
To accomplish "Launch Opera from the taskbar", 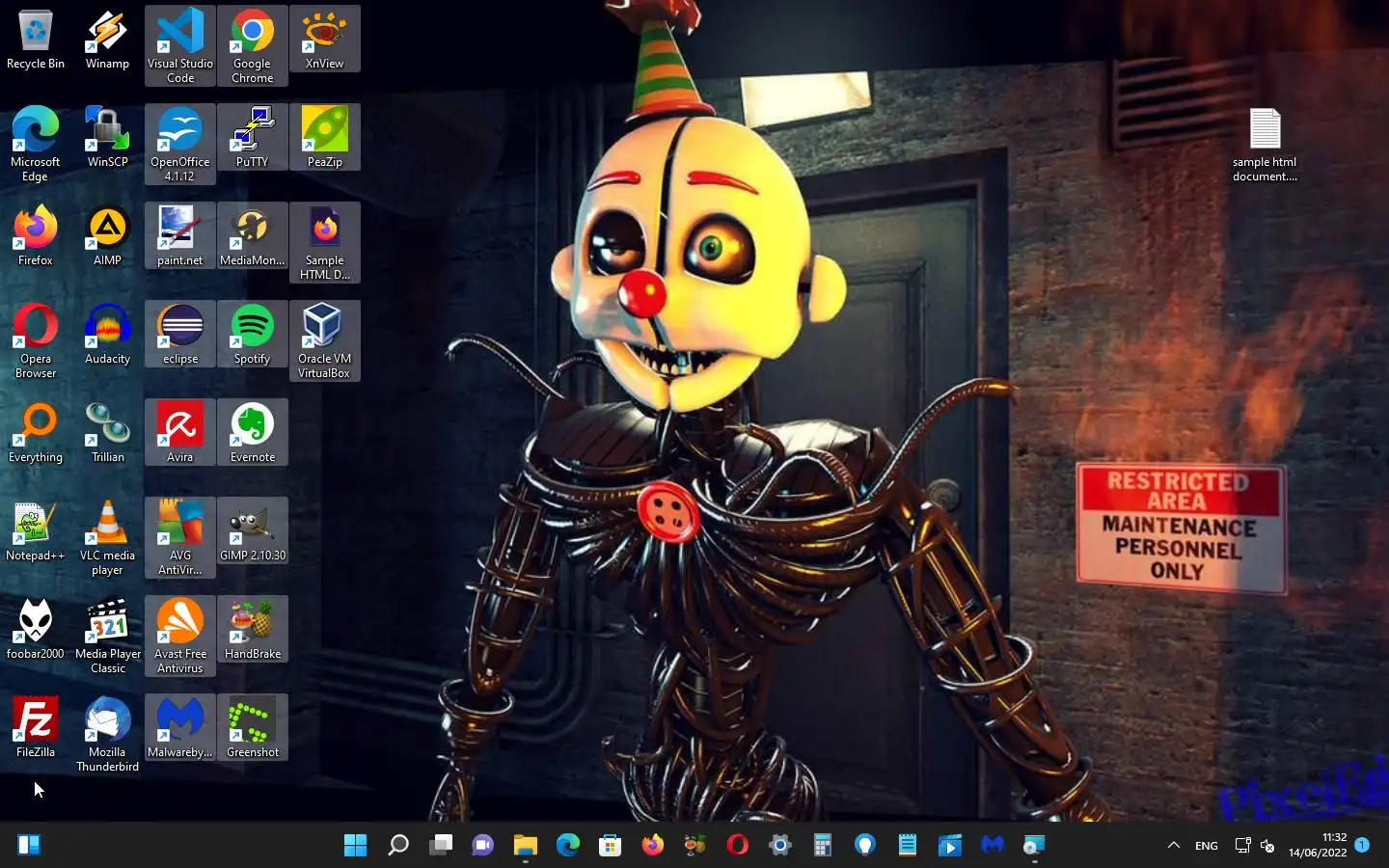I will click(738, 846).
